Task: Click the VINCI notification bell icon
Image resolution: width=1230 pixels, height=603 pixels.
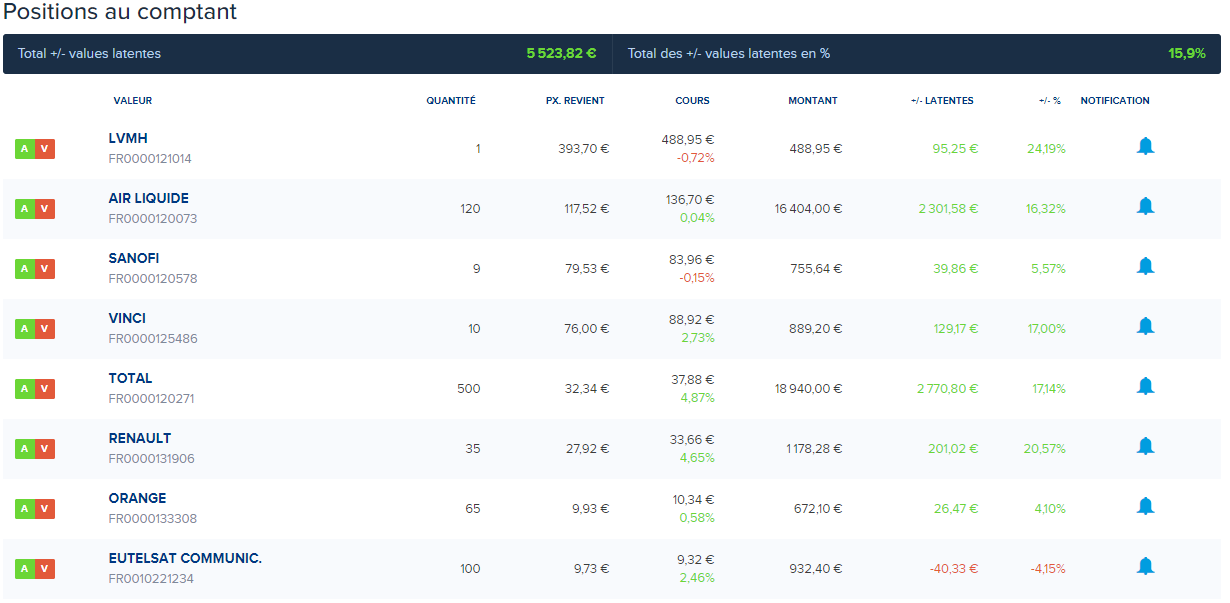Action: (1145, 327)
